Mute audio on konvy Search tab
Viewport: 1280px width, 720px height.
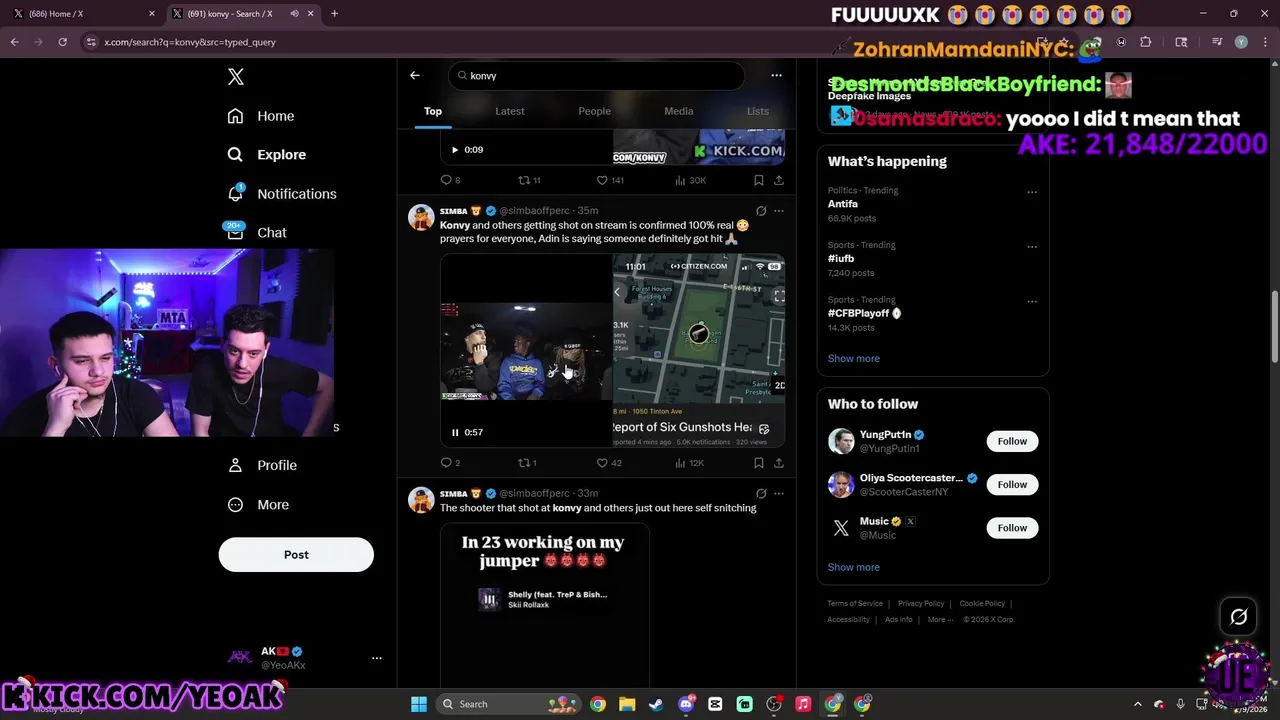295,14
